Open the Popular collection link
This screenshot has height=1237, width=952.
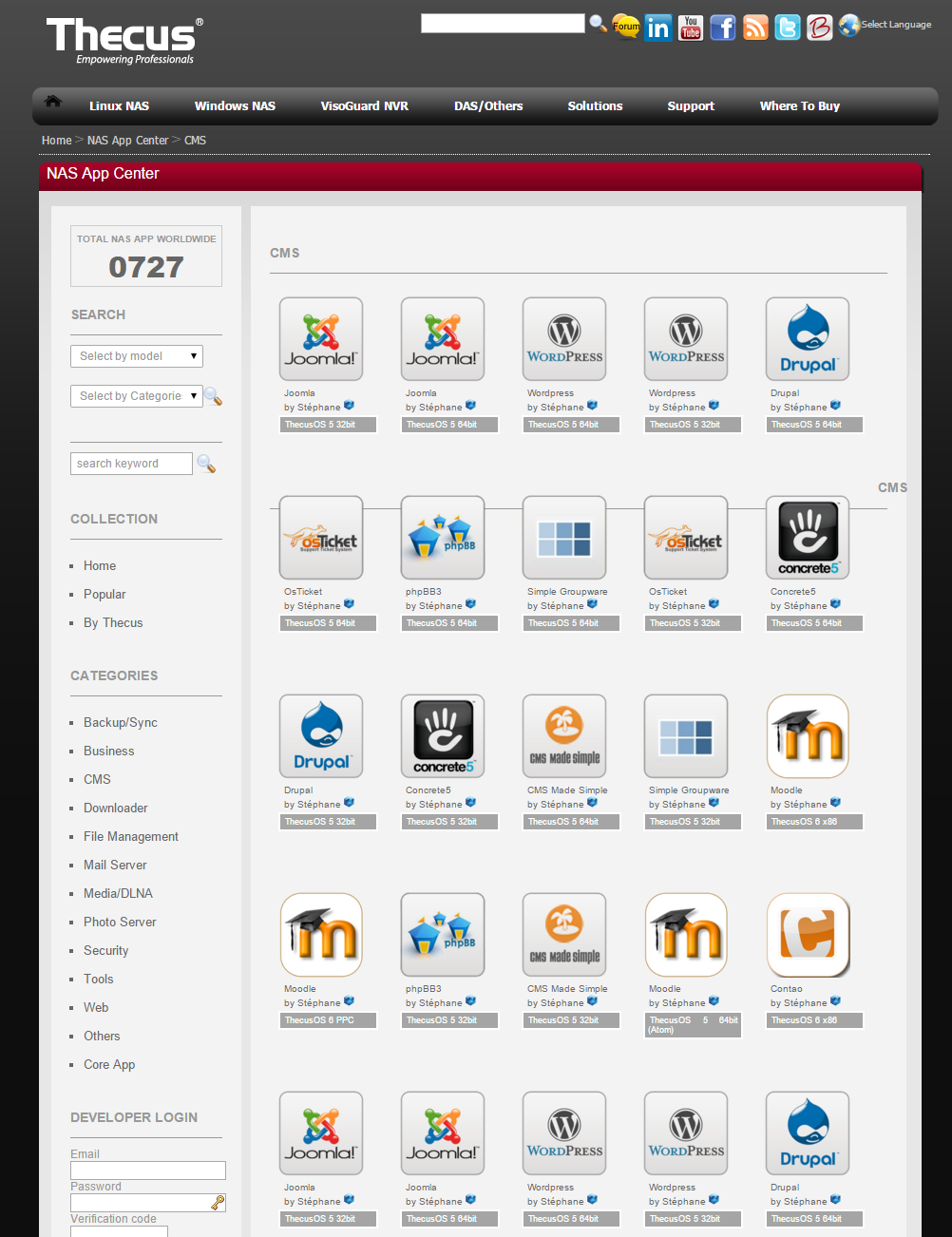[105, 595]
